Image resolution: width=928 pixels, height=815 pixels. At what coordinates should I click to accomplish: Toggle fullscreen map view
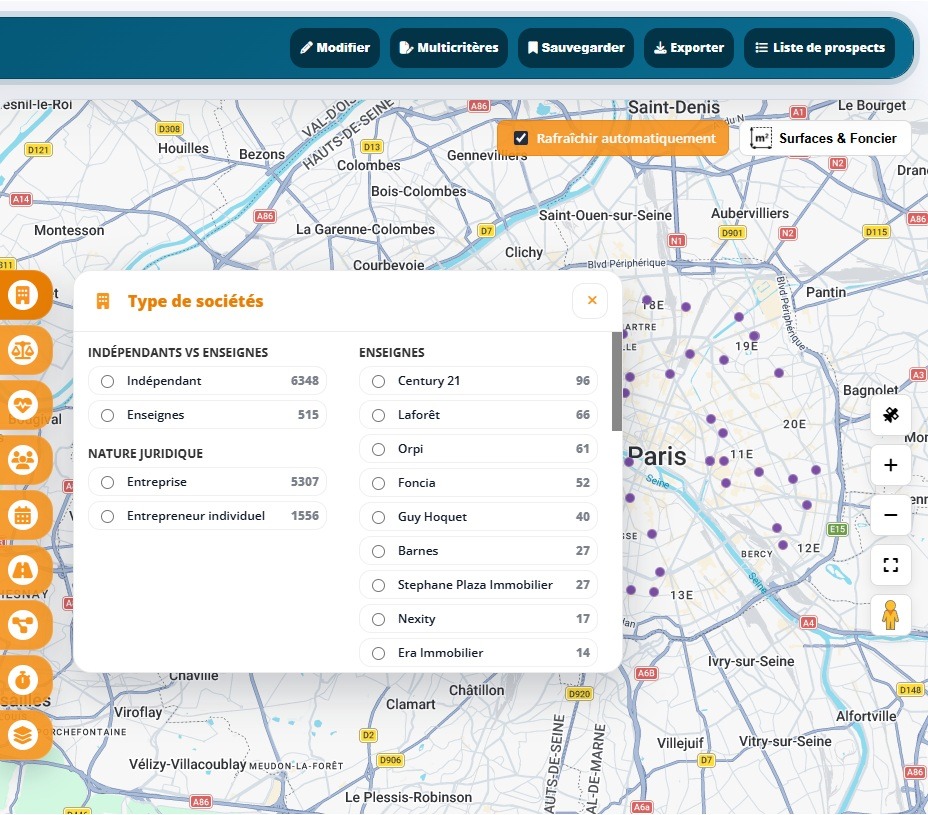tap(890, 565)
